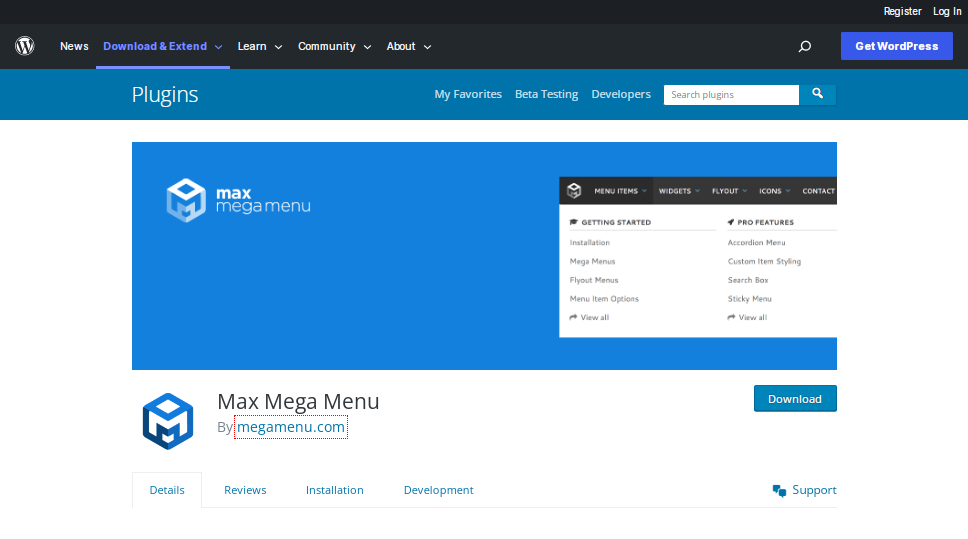
Task: Expand the Download & Extend dropdown
Action: pyautogui.click(x=162, y=46)
